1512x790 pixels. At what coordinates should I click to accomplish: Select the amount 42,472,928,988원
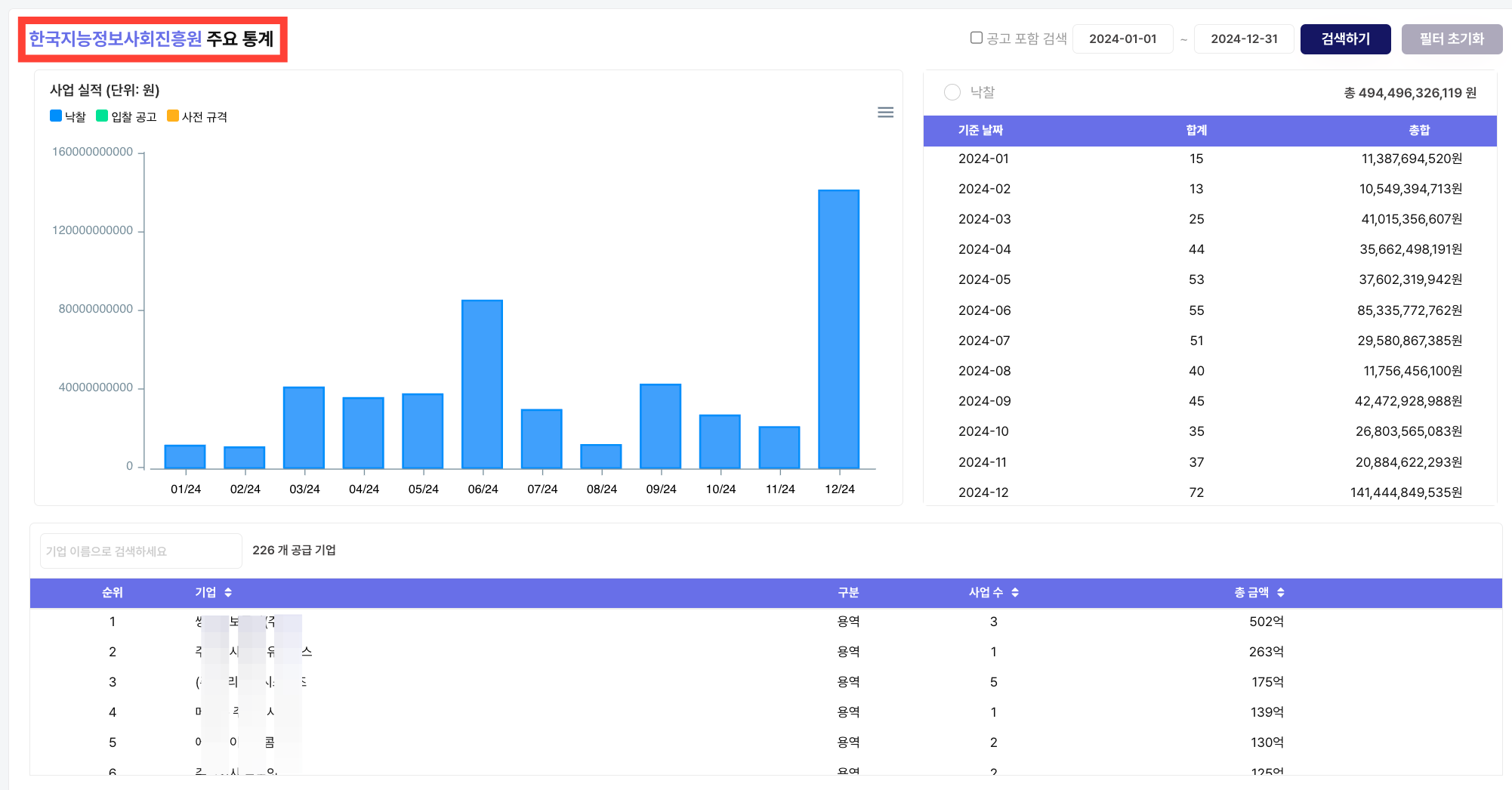[x=1409, y=401]
